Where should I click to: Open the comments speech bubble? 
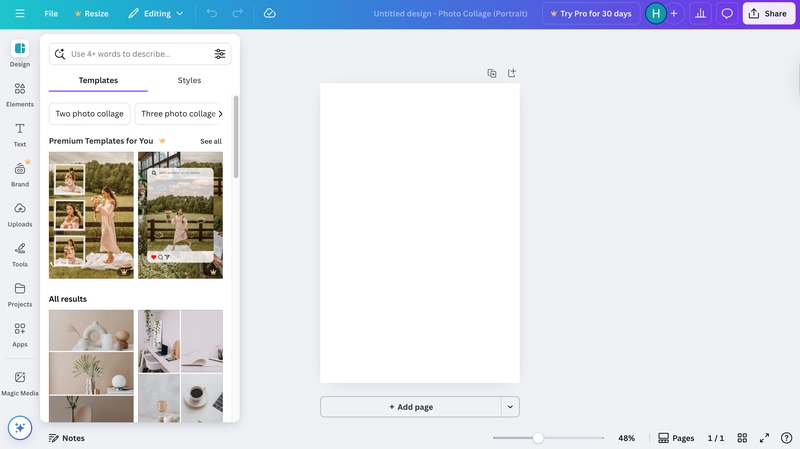click(727, 13)
